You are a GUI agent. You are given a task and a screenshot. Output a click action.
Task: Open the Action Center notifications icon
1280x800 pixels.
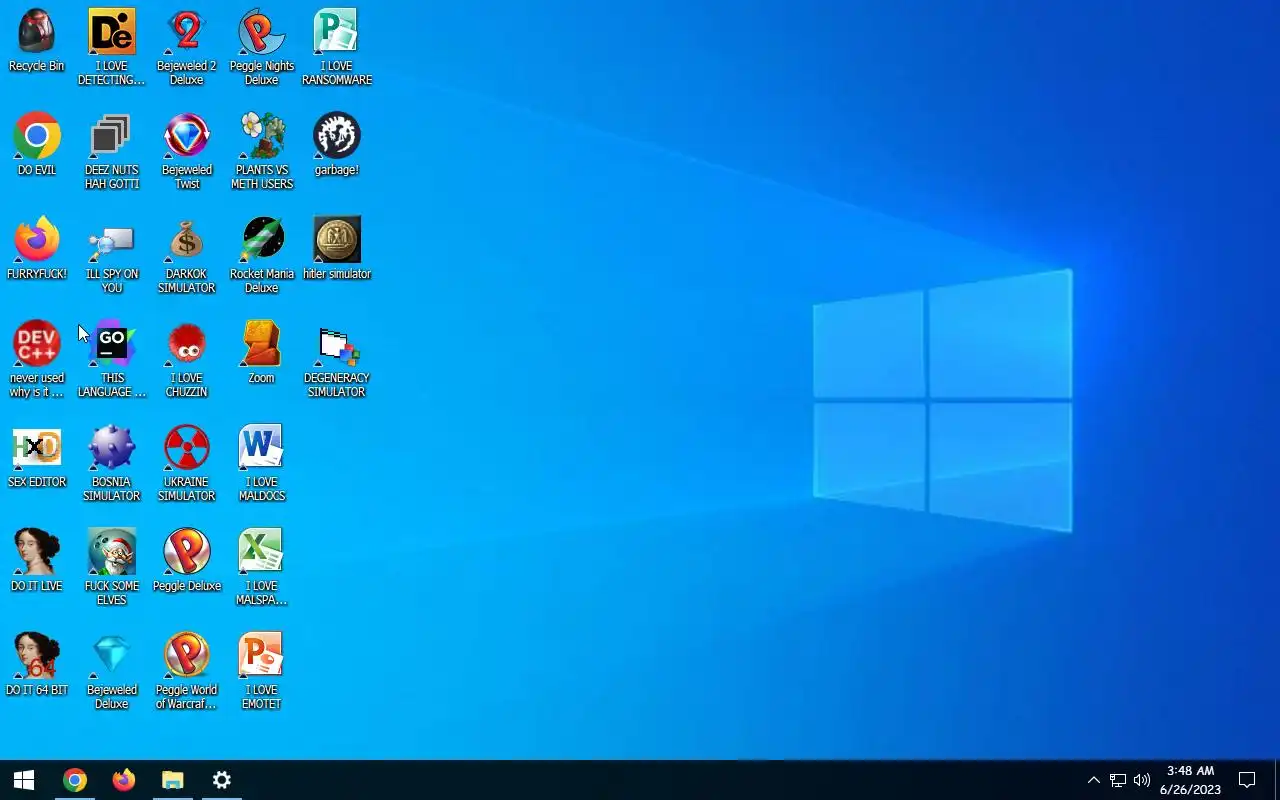1247,780
